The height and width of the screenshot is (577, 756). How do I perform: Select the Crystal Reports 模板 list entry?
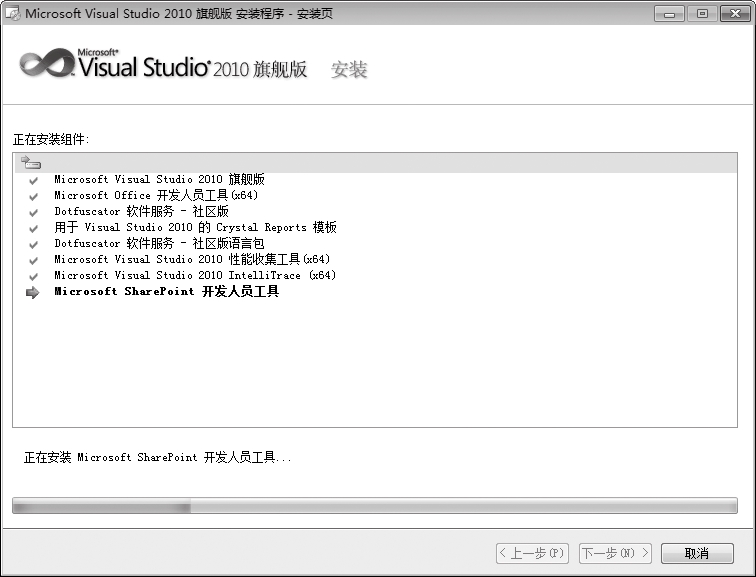(195, 228)
